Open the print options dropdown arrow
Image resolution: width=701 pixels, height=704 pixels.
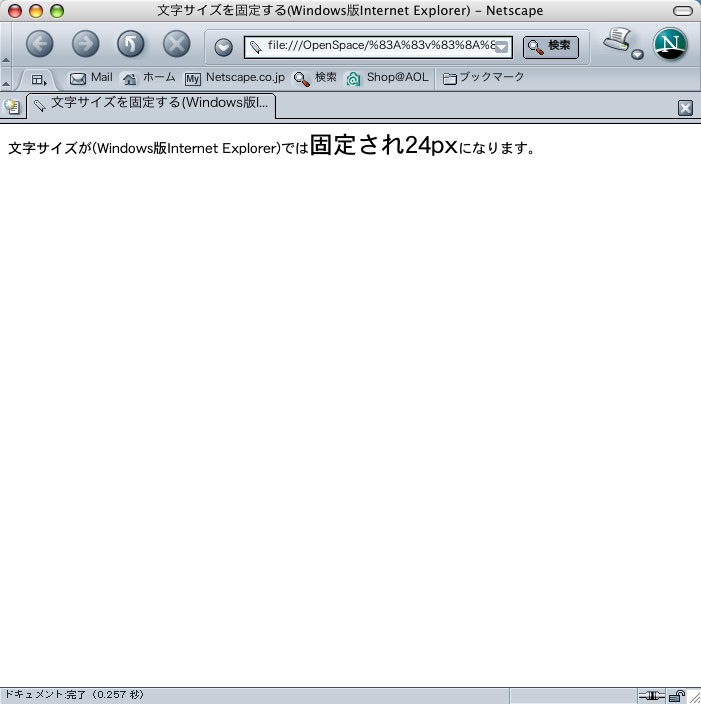tap(637, 55)
